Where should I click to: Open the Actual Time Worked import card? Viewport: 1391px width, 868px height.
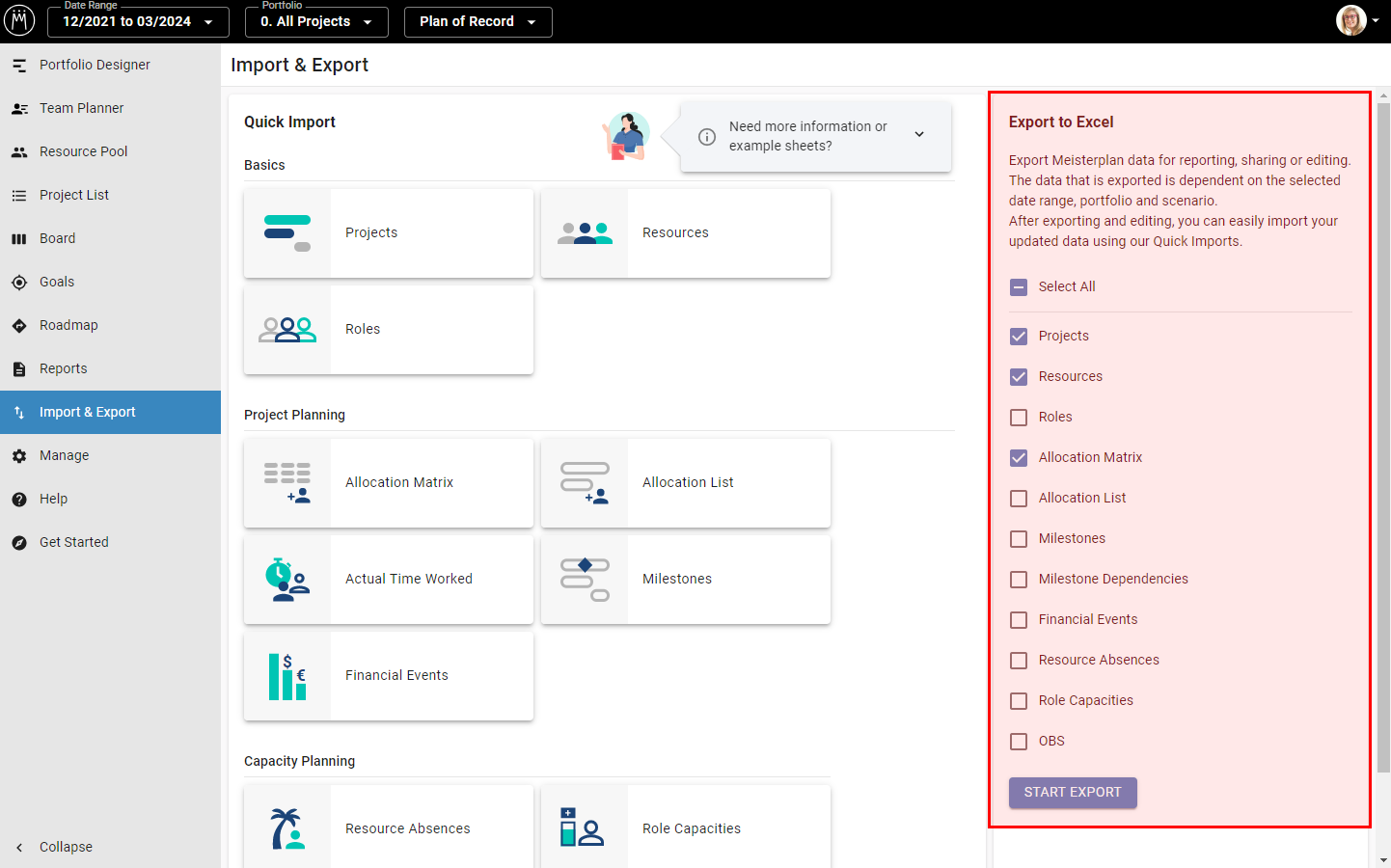click(389, 580)
